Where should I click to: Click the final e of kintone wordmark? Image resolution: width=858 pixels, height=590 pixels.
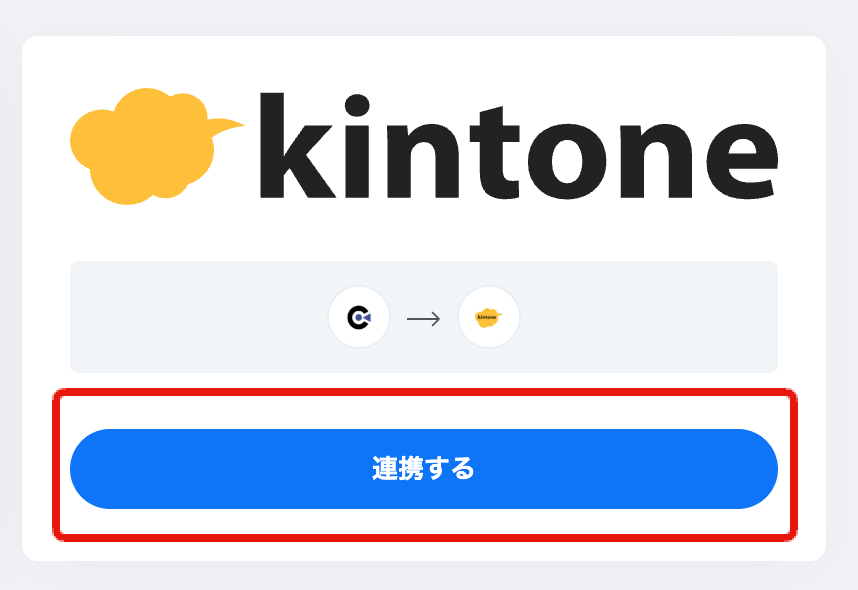(x=742, y=161)
